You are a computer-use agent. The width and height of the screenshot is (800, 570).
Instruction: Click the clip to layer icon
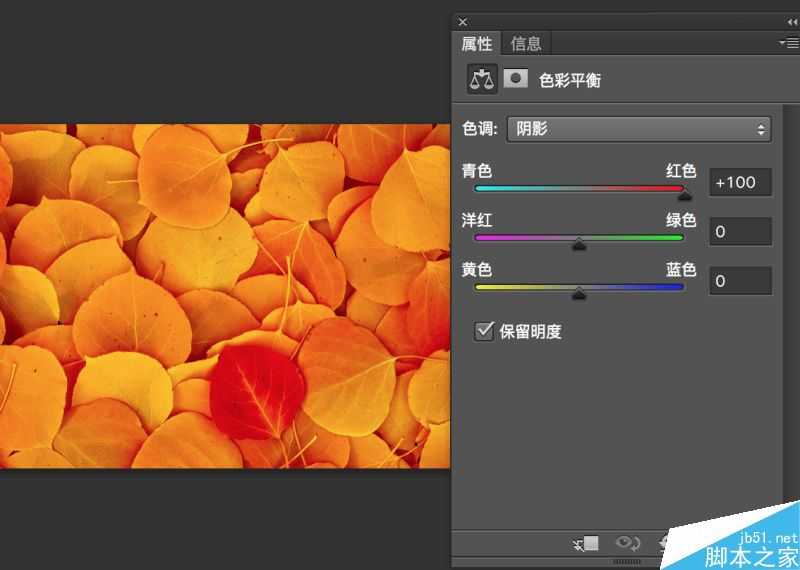coord(586,543)
